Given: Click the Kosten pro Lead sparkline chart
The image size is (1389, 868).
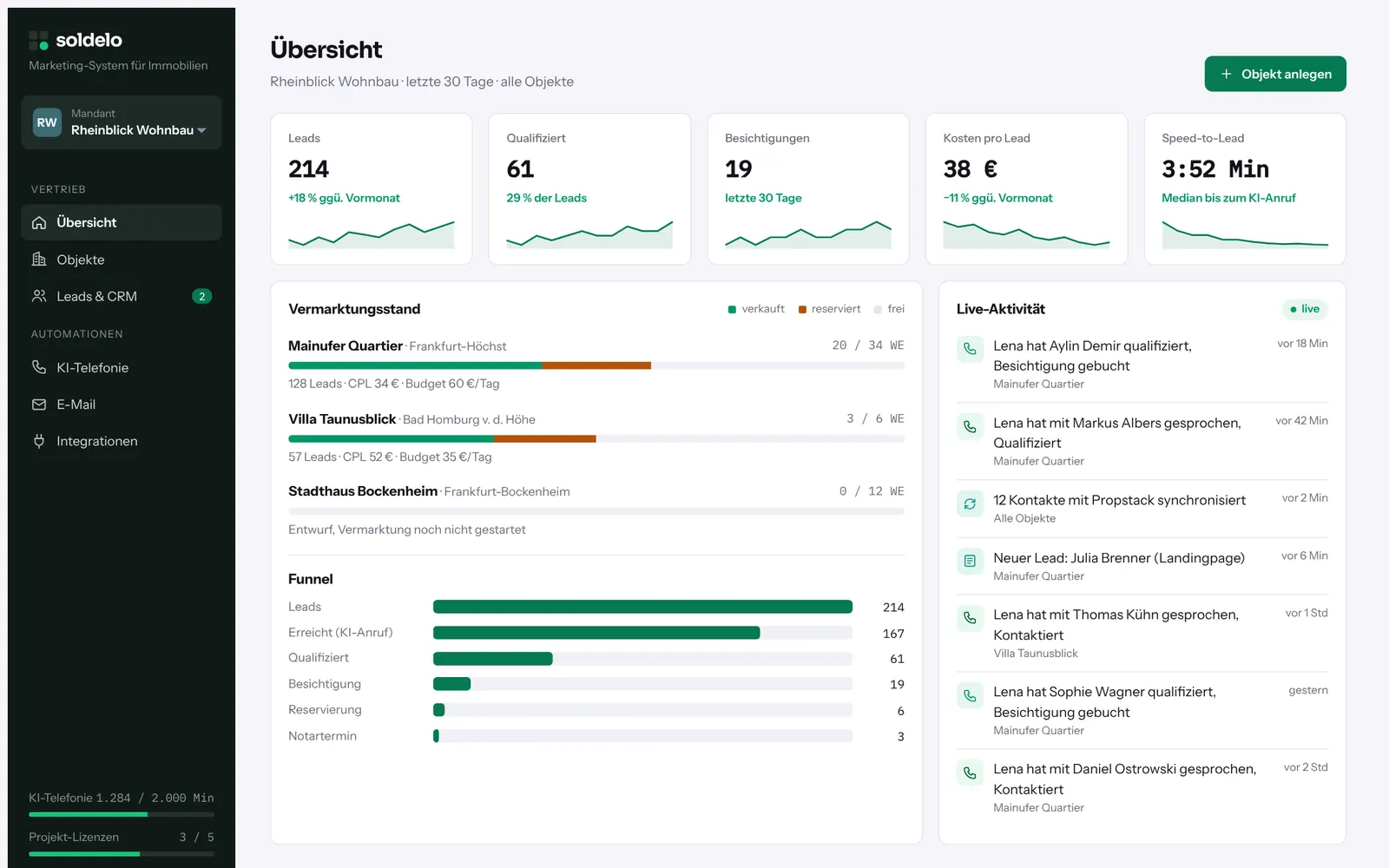Looking at the screenshot, I should coord(1026,234).
